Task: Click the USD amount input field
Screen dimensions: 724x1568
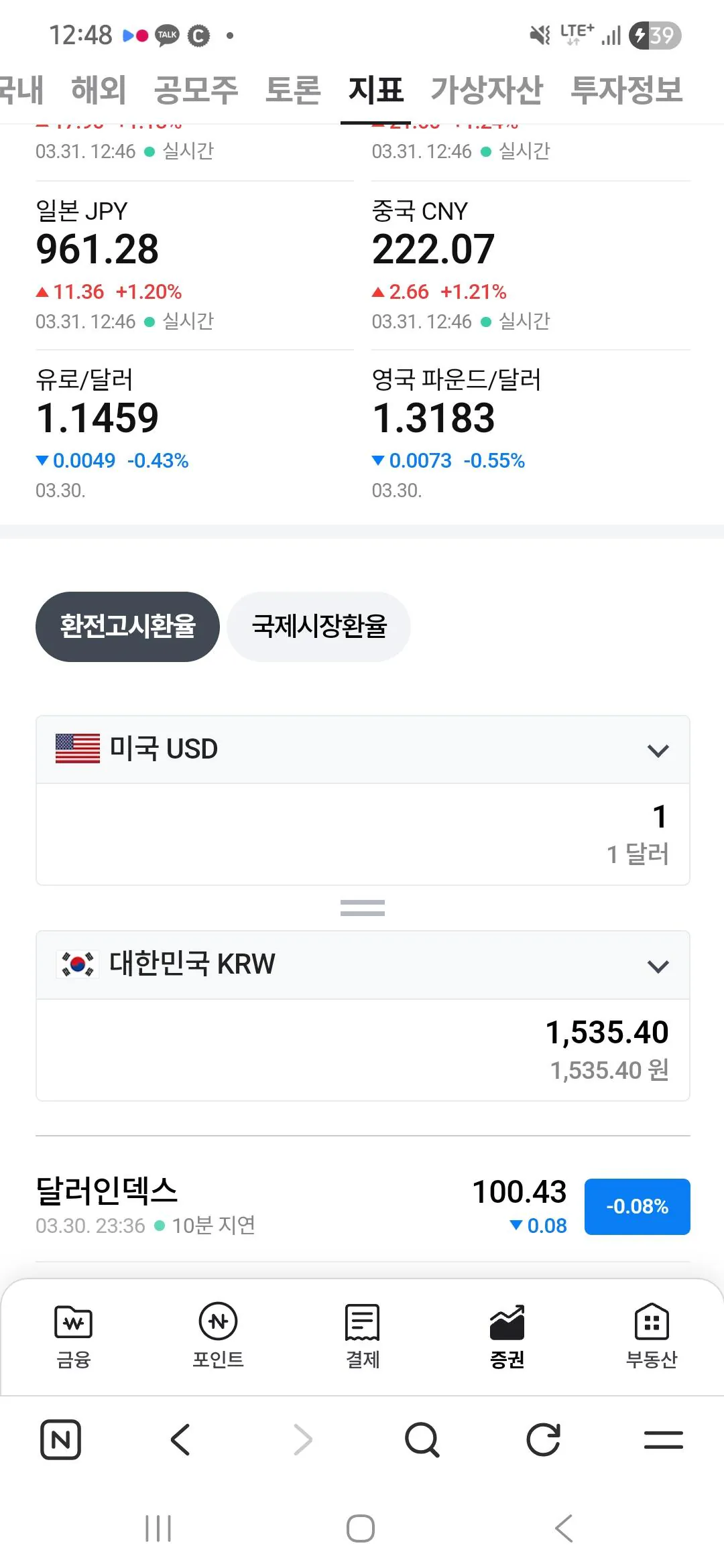Action: coord(362,834)
